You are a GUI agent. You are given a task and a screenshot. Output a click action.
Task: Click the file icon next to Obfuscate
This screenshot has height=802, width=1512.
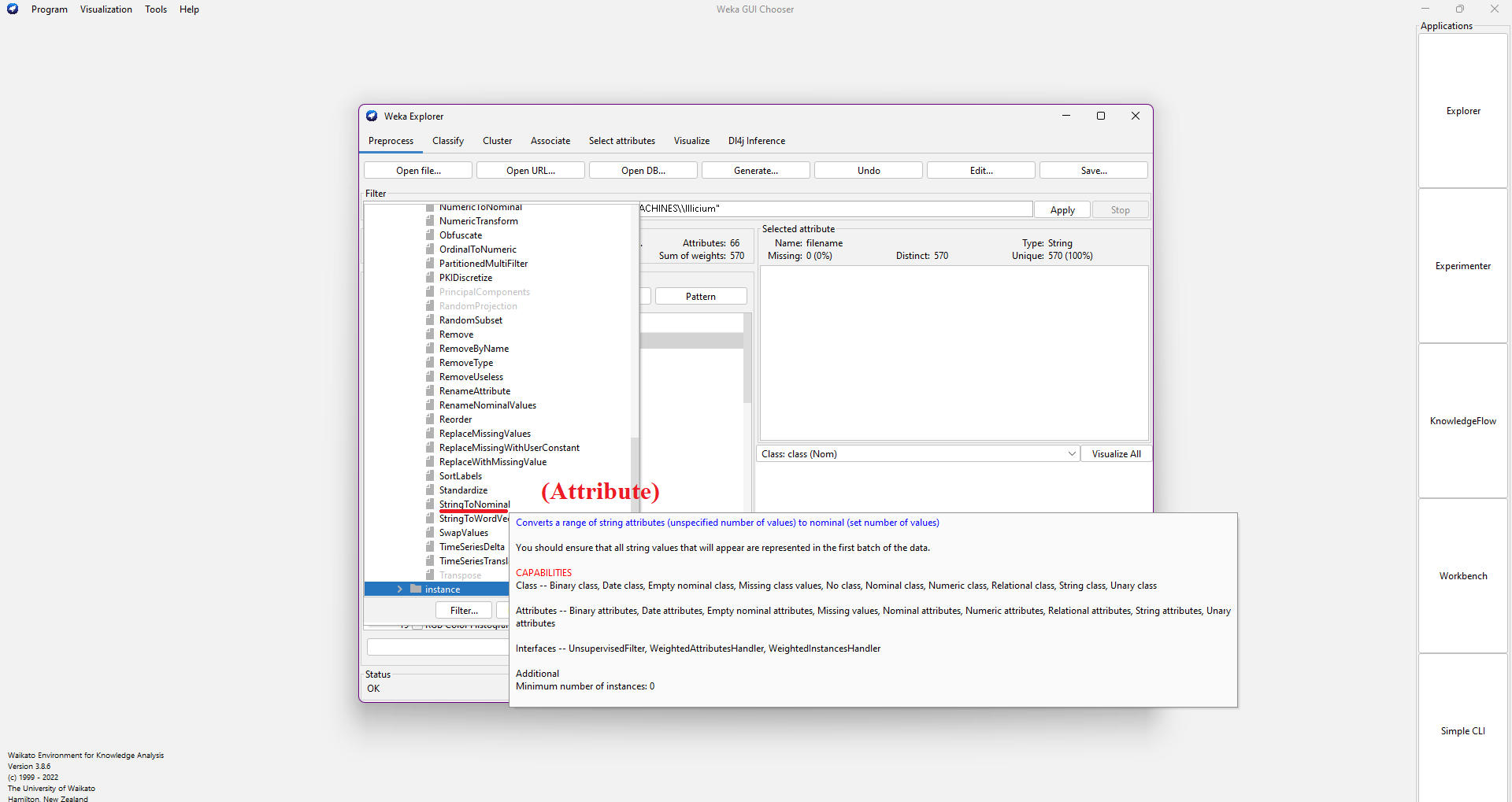430,235
